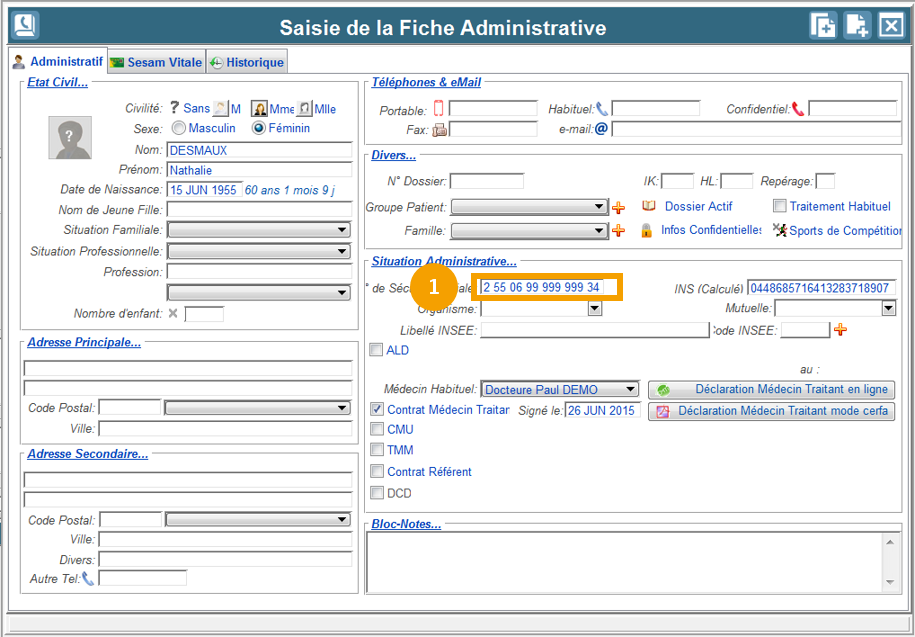
Task: Check the CMU checkbox
Action: (x=377, y=429)
